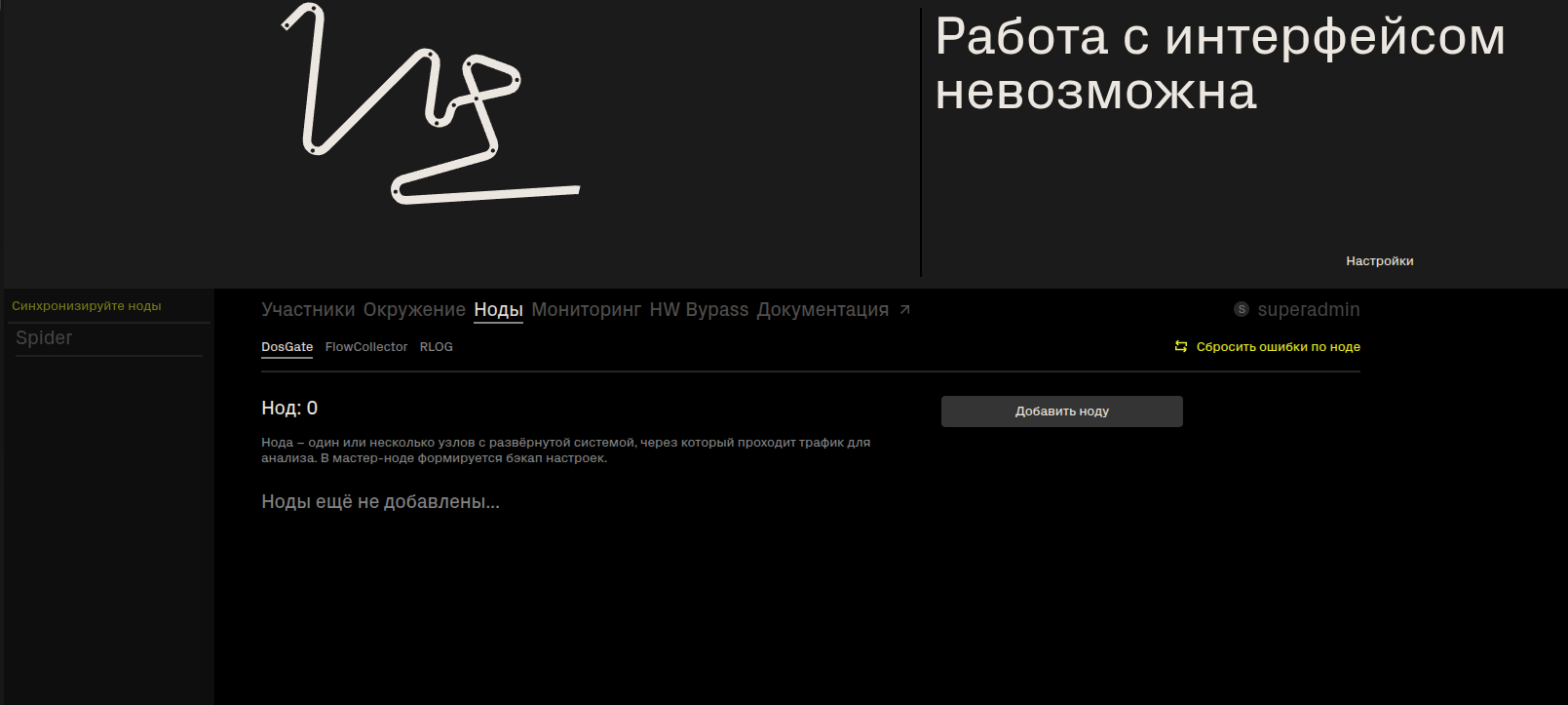Viewport: 1568px width, 705px height.
Task: Open the RLOG sub-tab
Action: pyautogui.click(x=436, y=347)
